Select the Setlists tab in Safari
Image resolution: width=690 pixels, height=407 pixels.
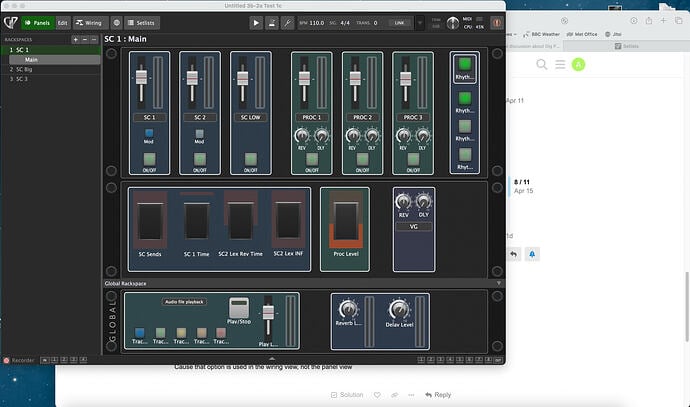pos(627,46)
